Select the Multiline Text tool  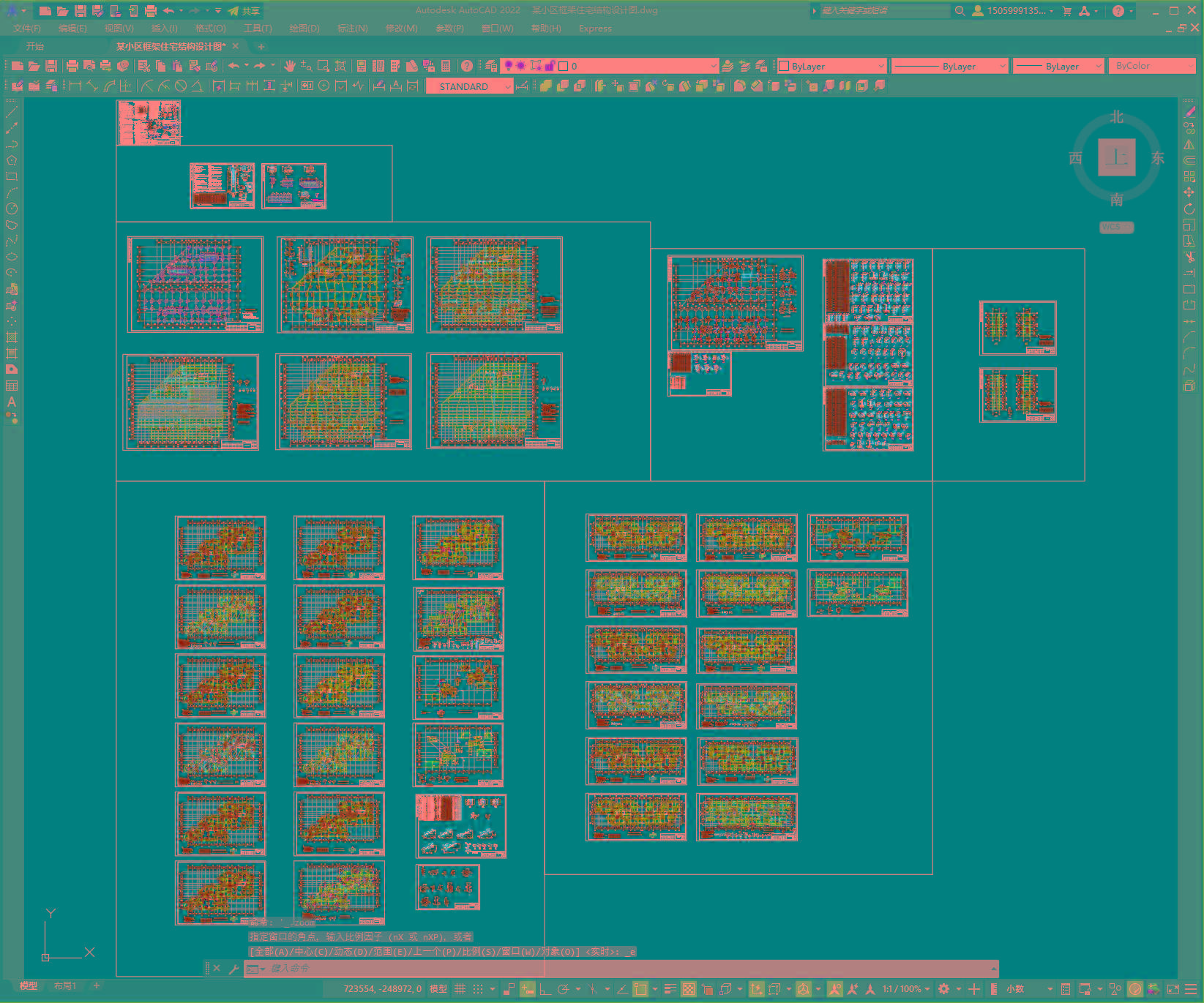pos(12,402)
